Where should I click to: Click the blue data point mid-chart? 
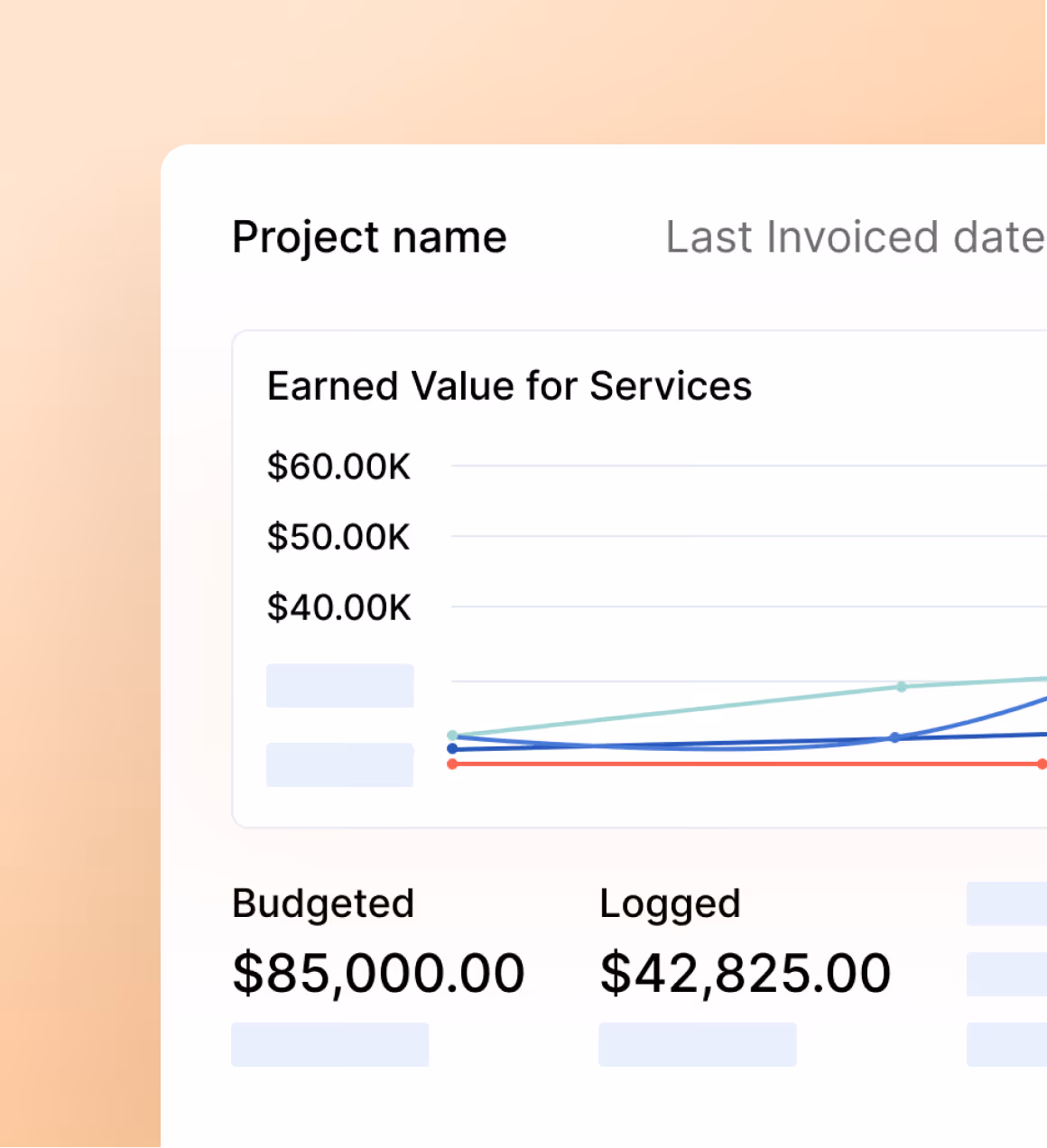(894, 737)
